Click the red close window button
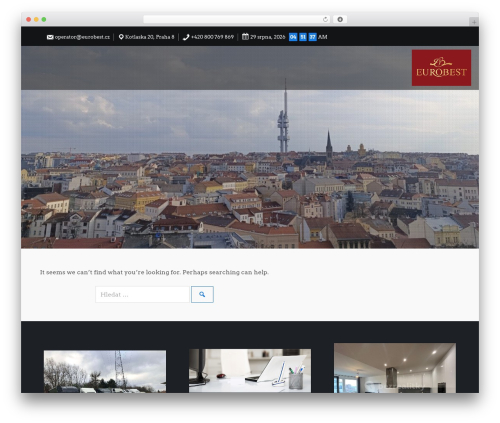Screen dimensions: 500x423 pyautogui.click(x=29, y=19)
